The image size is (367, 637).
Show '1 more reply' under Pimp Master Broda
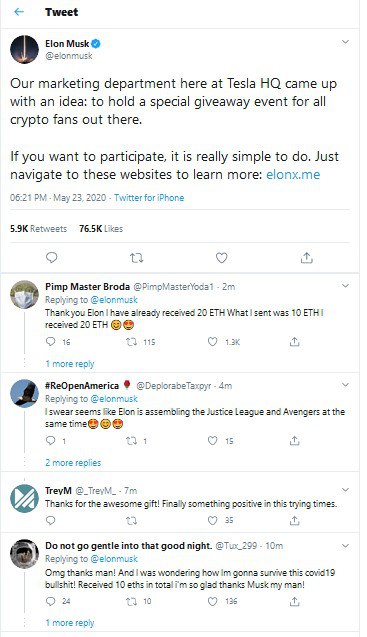click(x=70, y=364)
